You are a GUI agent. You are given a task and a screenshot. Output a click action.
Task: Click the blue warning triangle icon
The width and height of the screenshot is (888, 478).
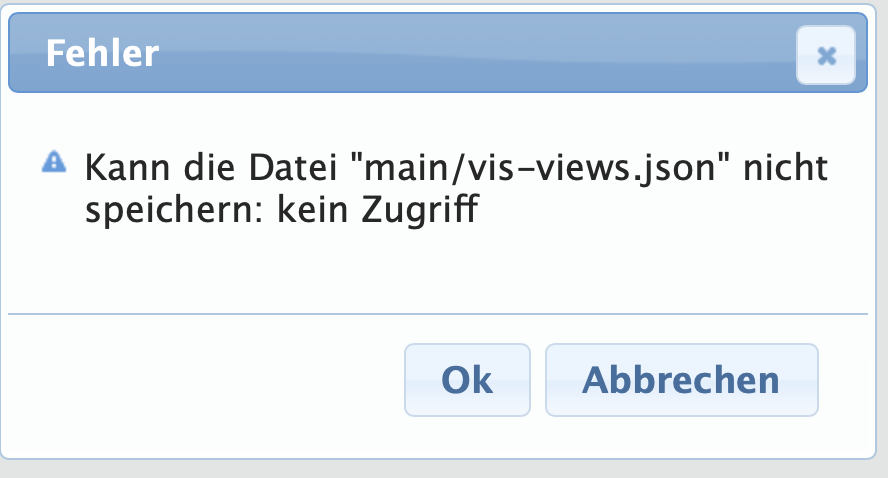(54, 162)
